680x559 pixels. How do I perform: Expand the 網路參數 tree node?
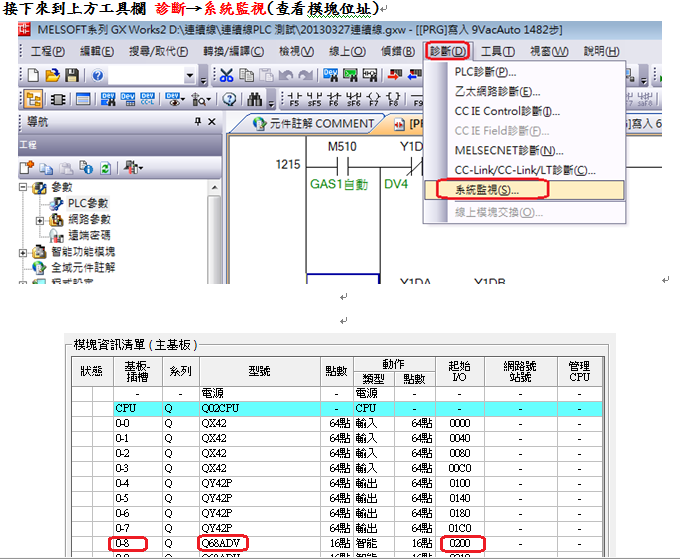pos(41,219)
